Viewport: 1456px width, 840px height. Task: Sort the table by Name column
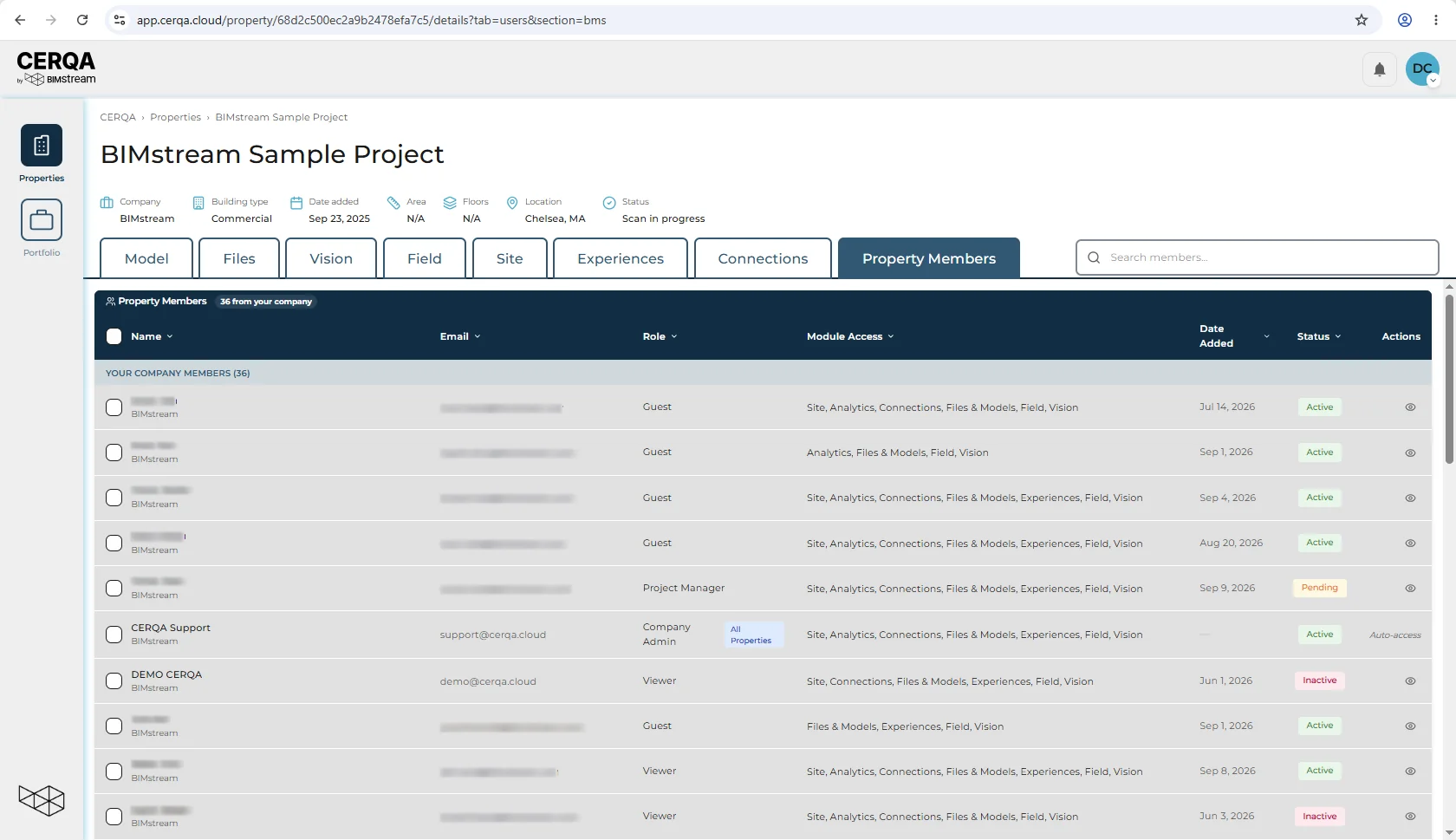click(x=152, y=336)
